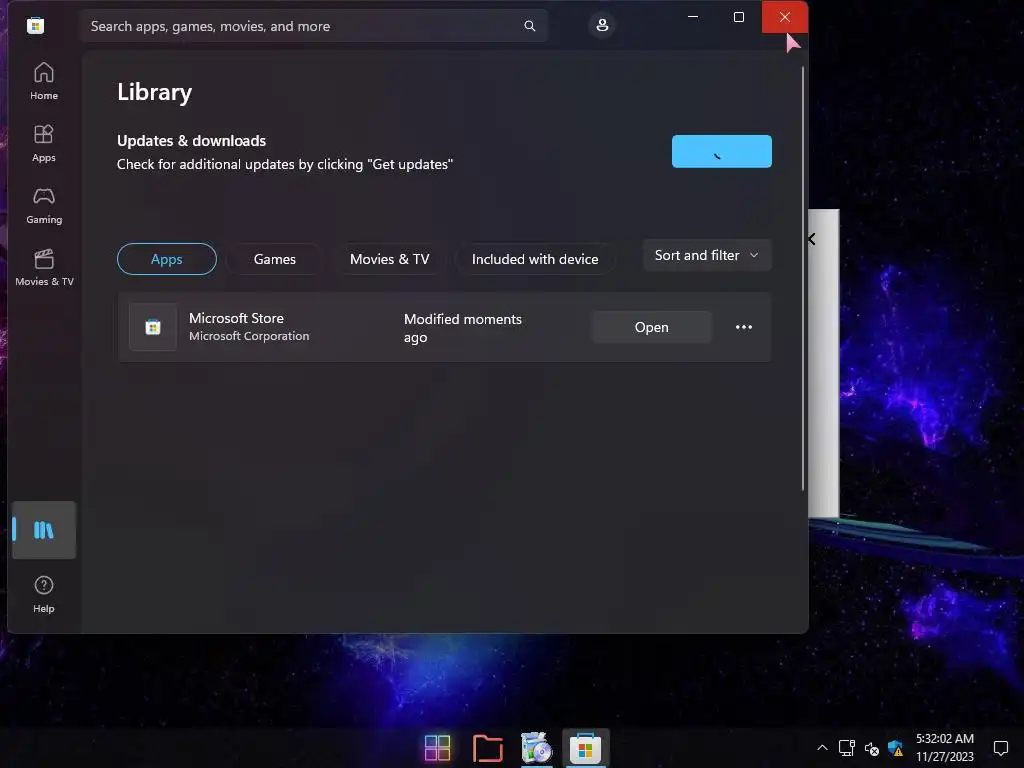Viewport: 1024px width, 768px height.
Task: Click the back arrow in background window
Action: point(812,239)
